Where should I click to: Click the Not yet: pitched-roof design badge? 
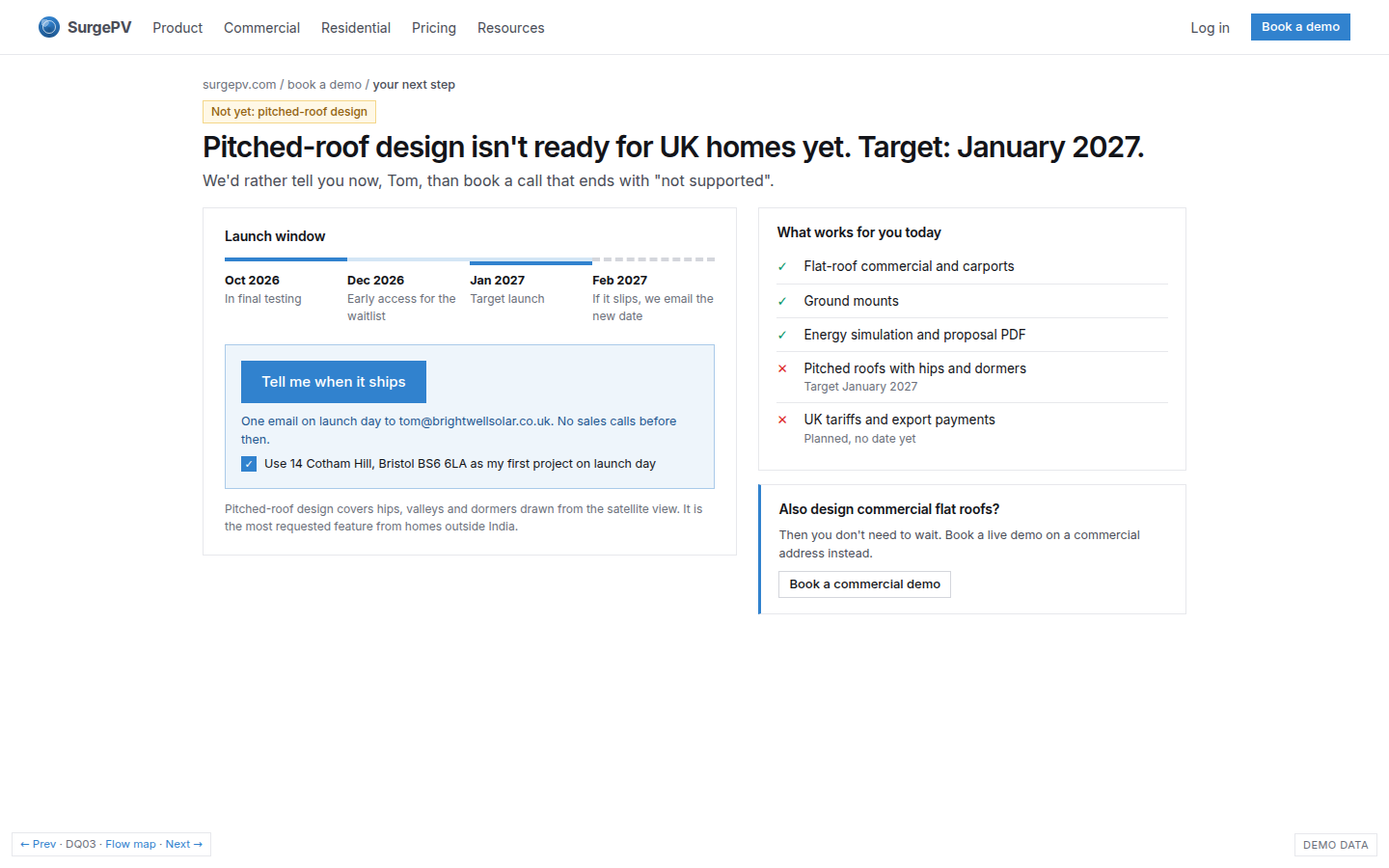tap(289, 112)
